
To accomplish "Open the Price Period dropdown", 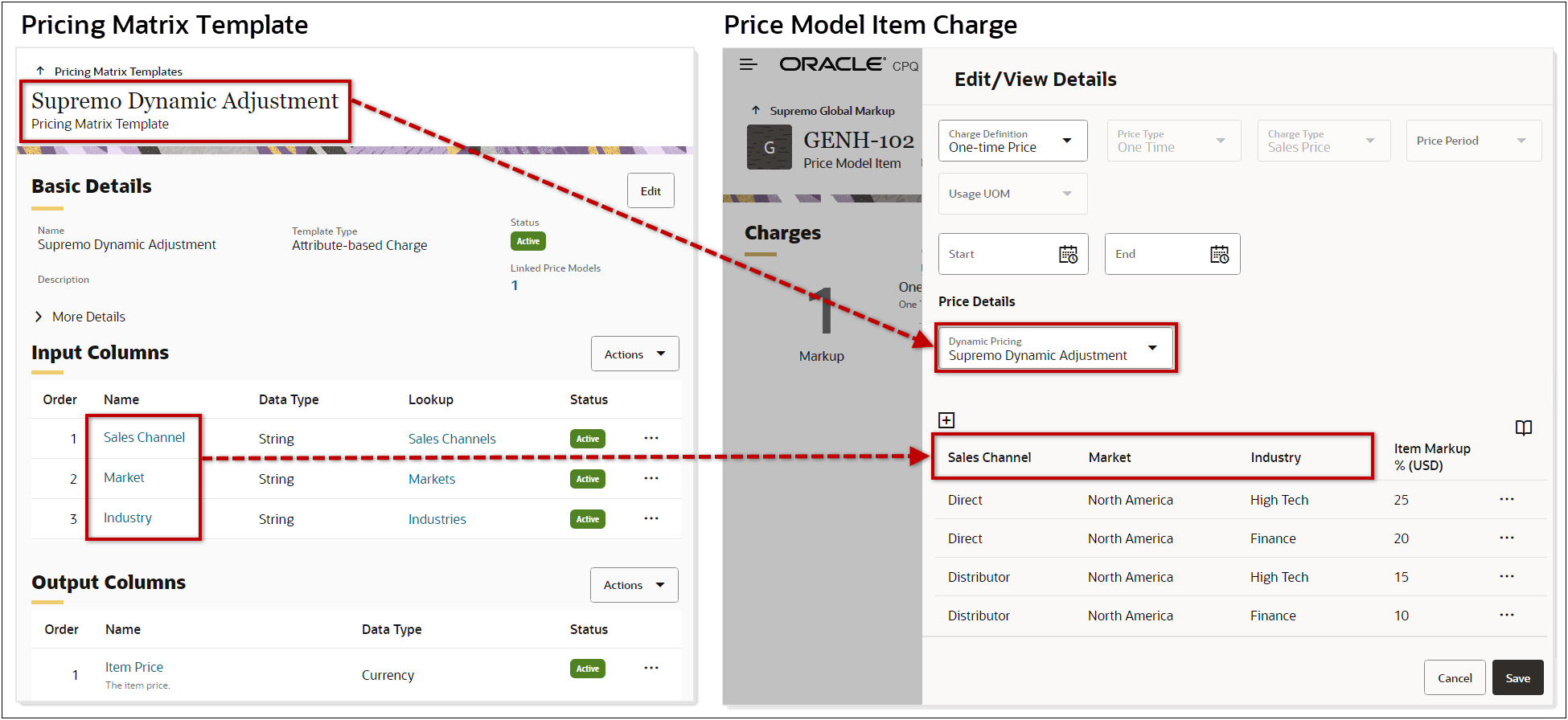I will [x=1472, y=141].
